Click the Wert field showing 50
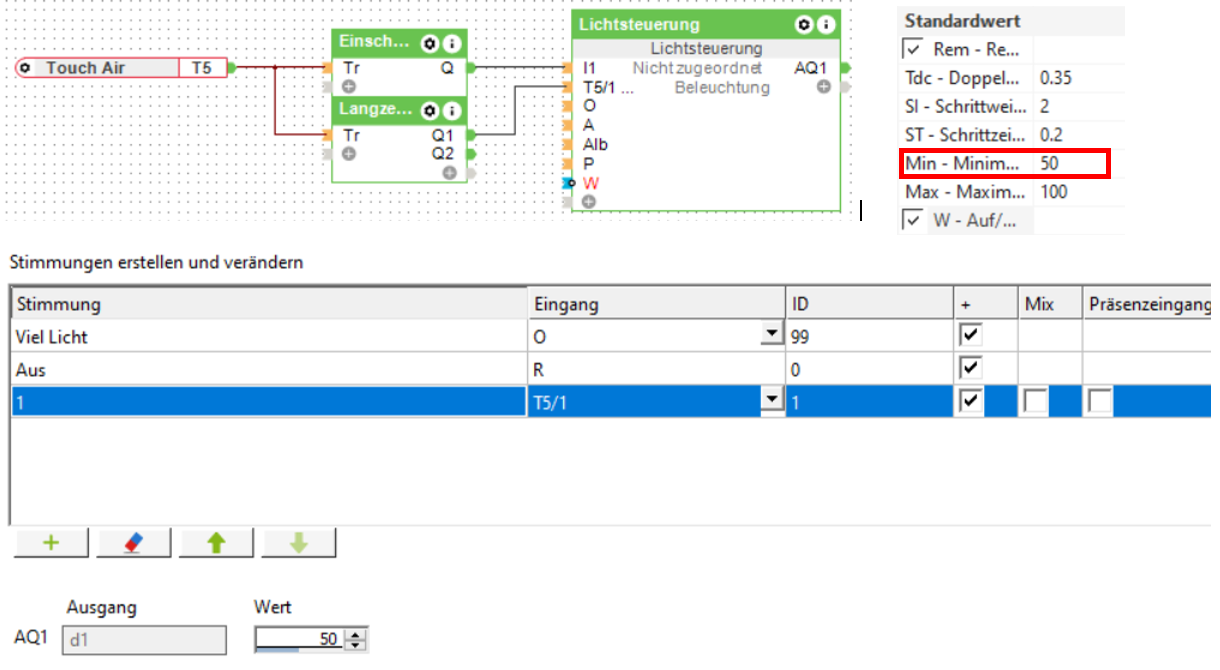This screenshot has height=670, width=1220. pyautogui.click(x=298, y=639)
